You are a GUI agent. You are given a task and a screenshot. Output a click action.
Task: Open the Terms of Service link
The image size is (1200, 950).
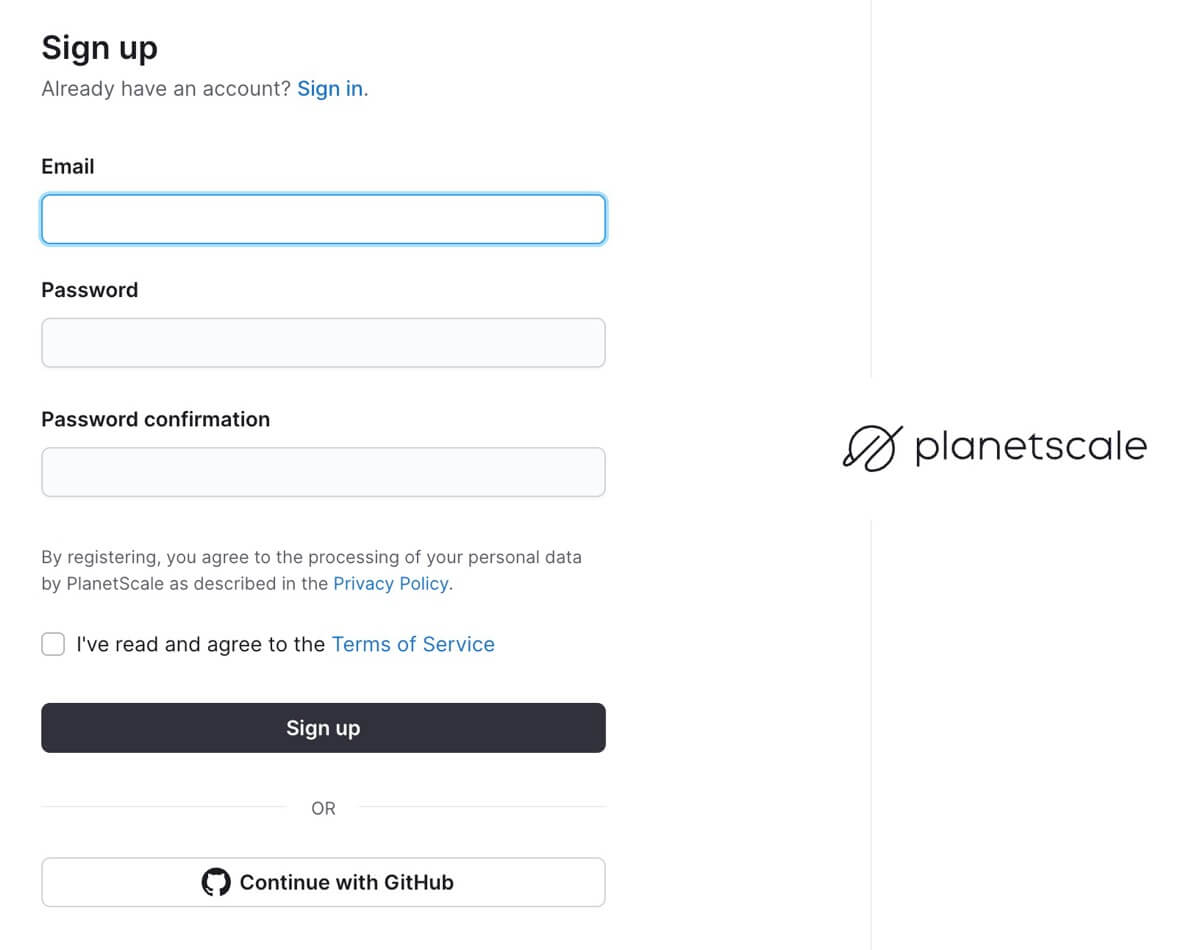413,644
